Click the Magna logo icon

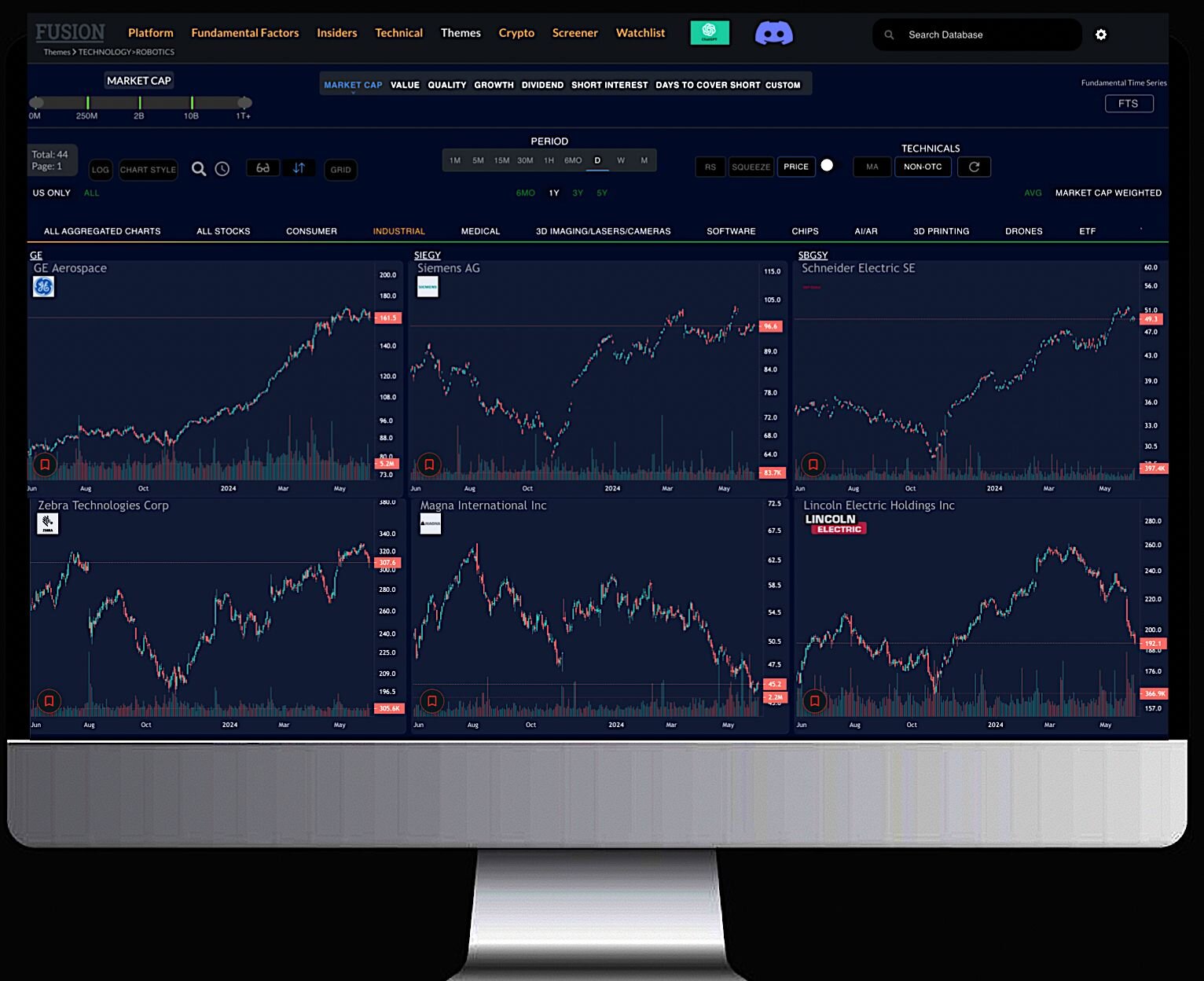pyautogui.click(x=431, y=524)
